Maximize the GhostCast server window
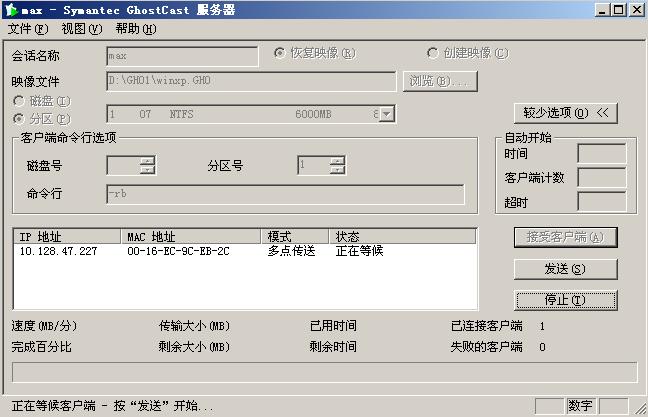Viewport: 648px width, 417px height. click(x=619, y=10)
